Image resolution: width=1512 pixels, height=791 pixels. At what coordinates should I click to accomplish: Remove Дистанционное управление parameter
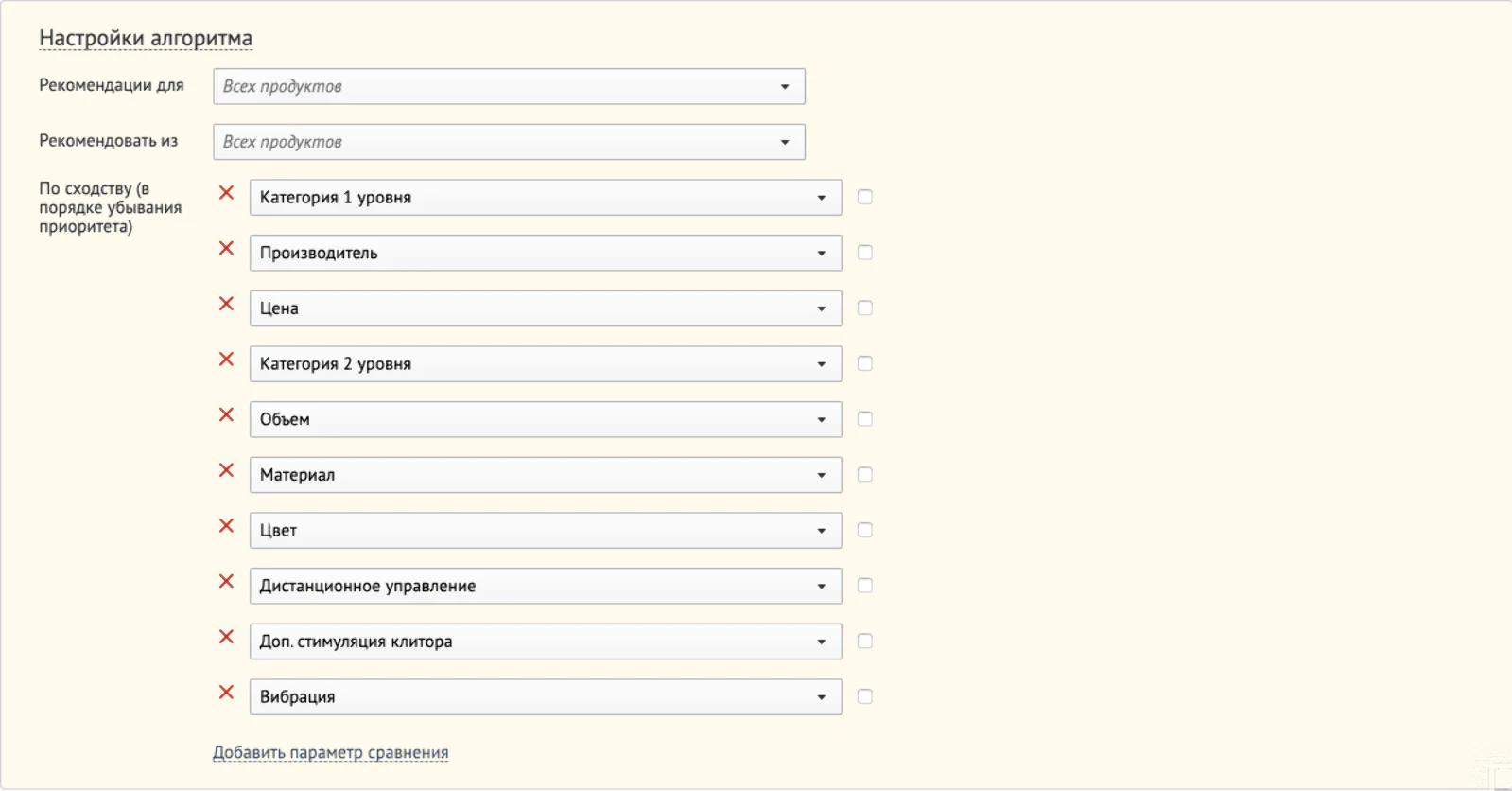coord(226,581)
